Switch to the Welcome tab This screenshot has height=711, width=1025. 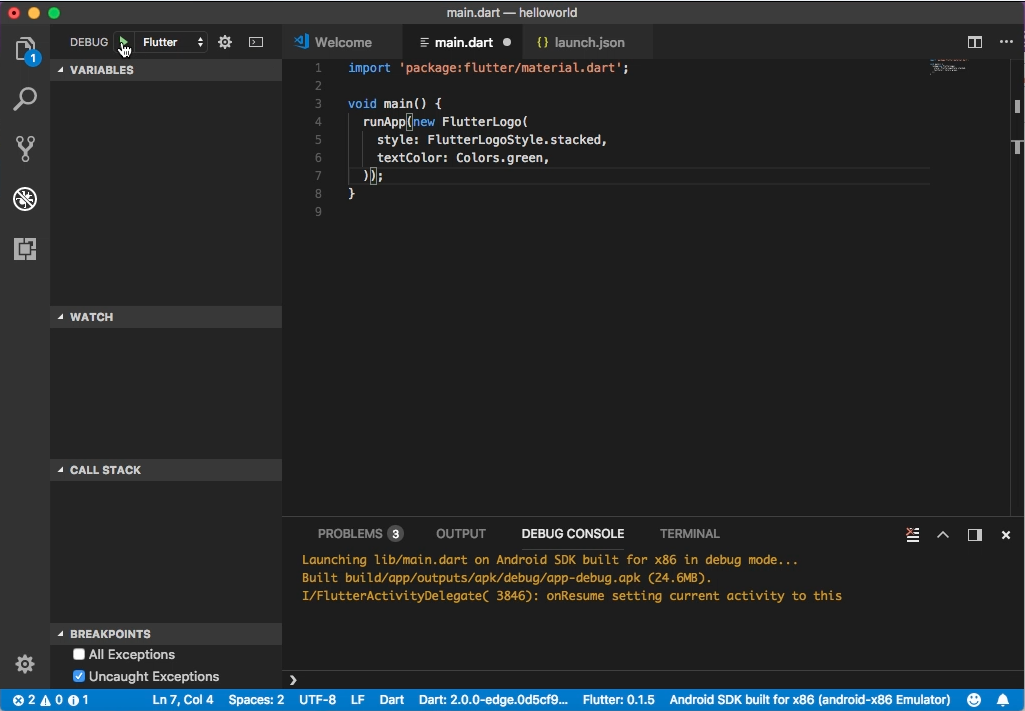coord(343,42)
